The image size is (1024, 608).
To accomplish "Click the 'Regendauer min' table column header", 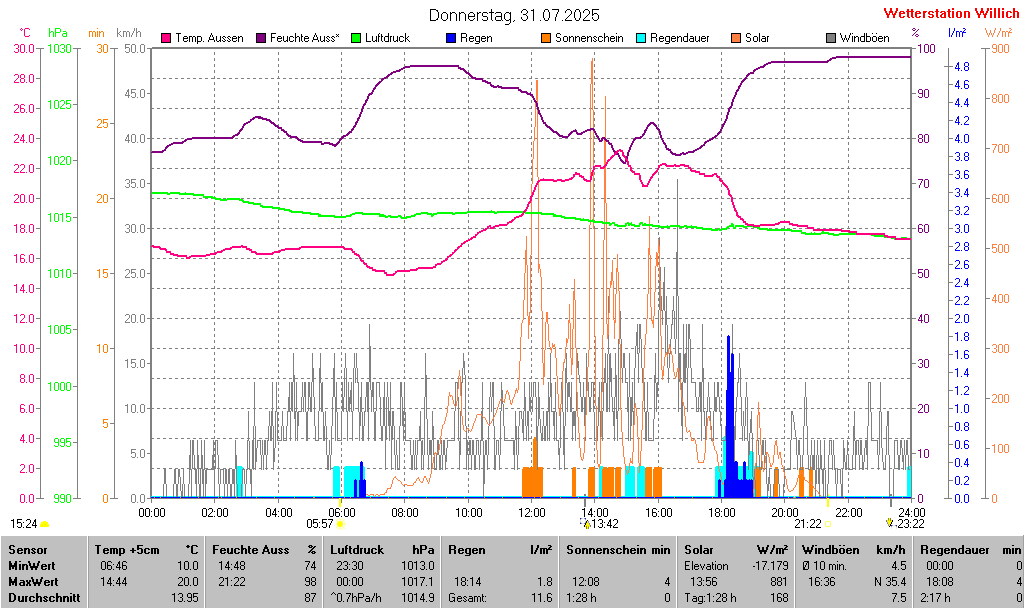I will click(970, 550).
